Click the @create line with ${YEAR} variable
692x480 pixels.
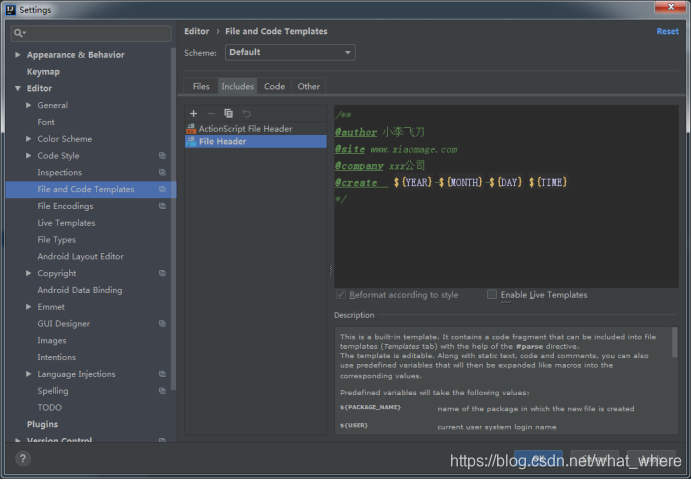[451, 182]
